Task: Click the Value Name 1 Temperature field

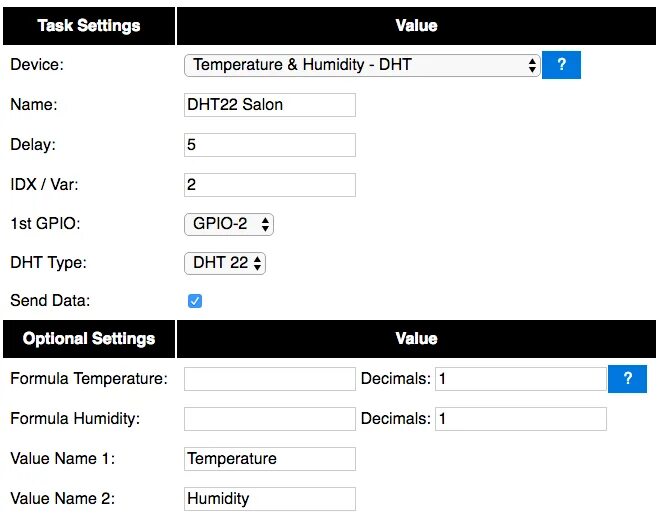Action: 270,459
